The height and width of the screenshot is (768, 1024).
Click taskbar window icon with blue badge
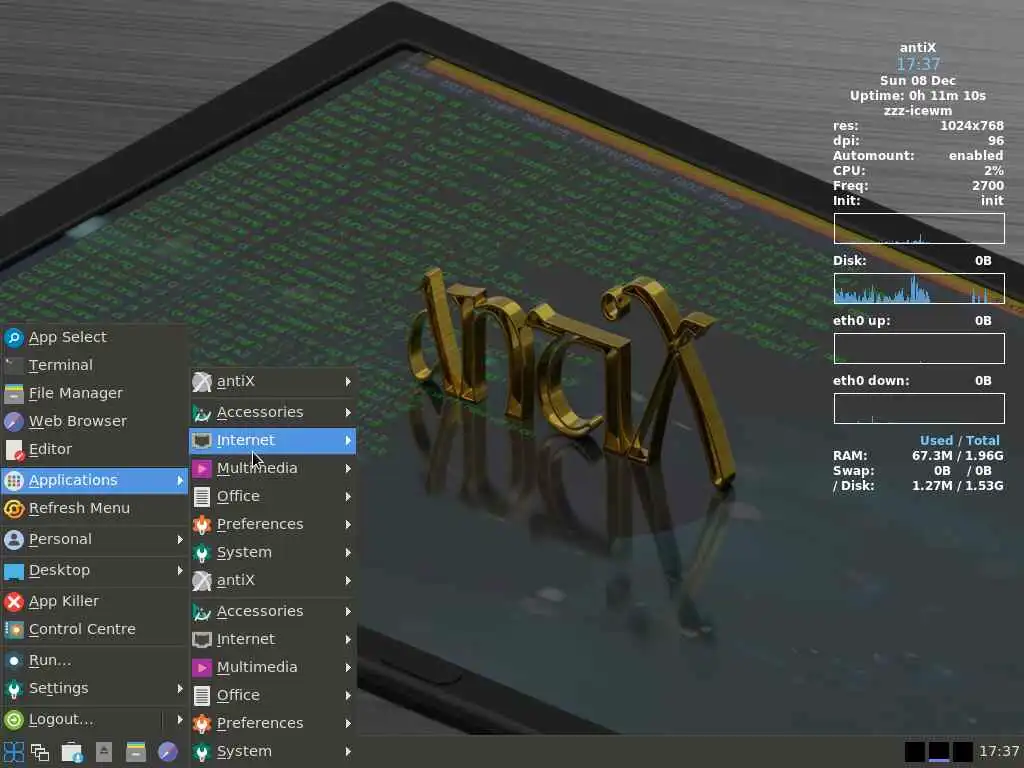[x=72, y=752]
